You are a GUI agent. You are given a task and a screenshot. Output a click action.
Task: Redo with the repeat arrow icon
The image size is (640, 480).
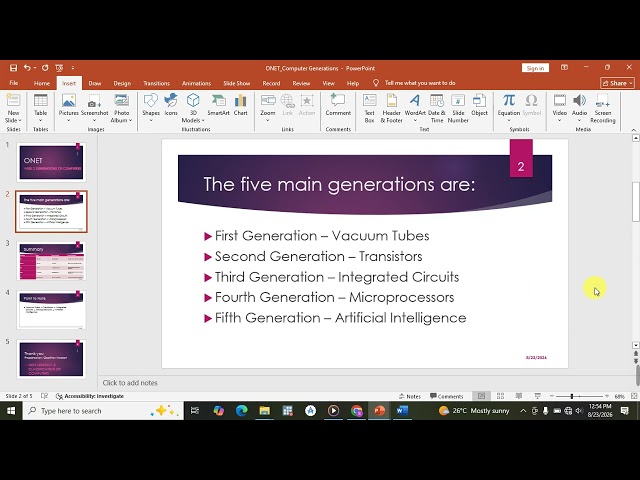point(45,68)
